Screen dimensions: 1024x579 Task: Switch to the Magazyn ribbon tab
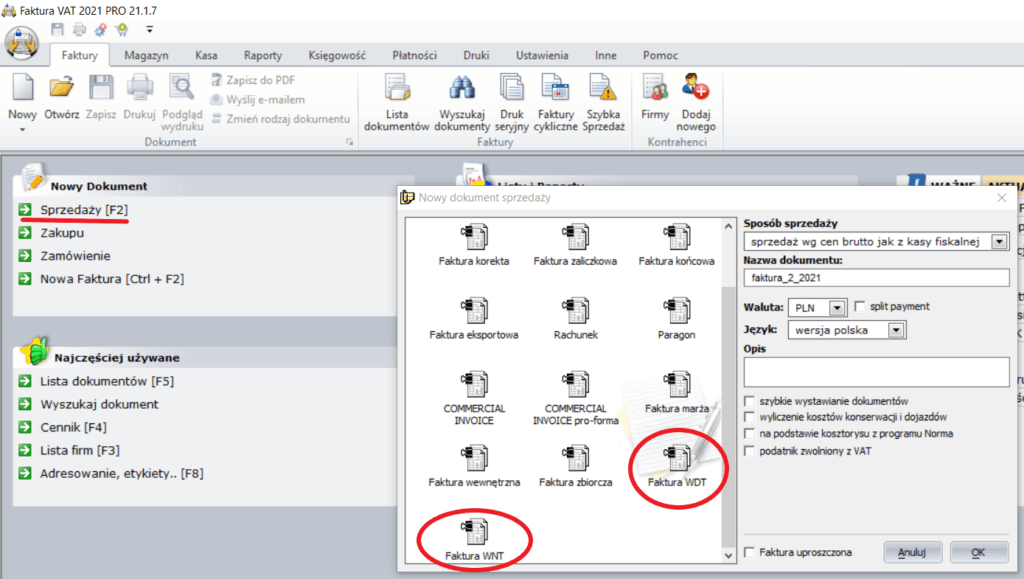coord(146,56)
